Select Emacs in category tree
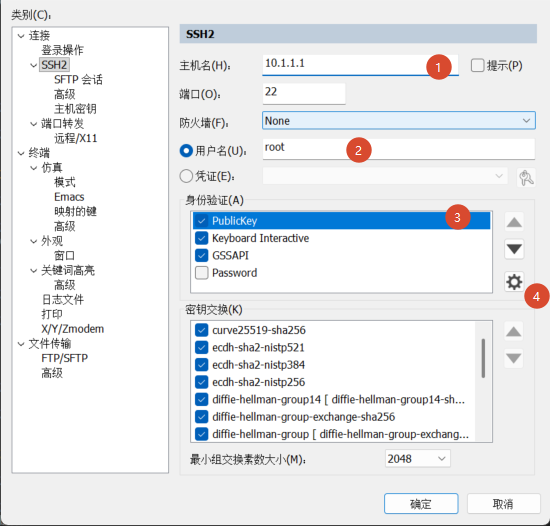Screen dimensions: 550x526 click(69, 197)
